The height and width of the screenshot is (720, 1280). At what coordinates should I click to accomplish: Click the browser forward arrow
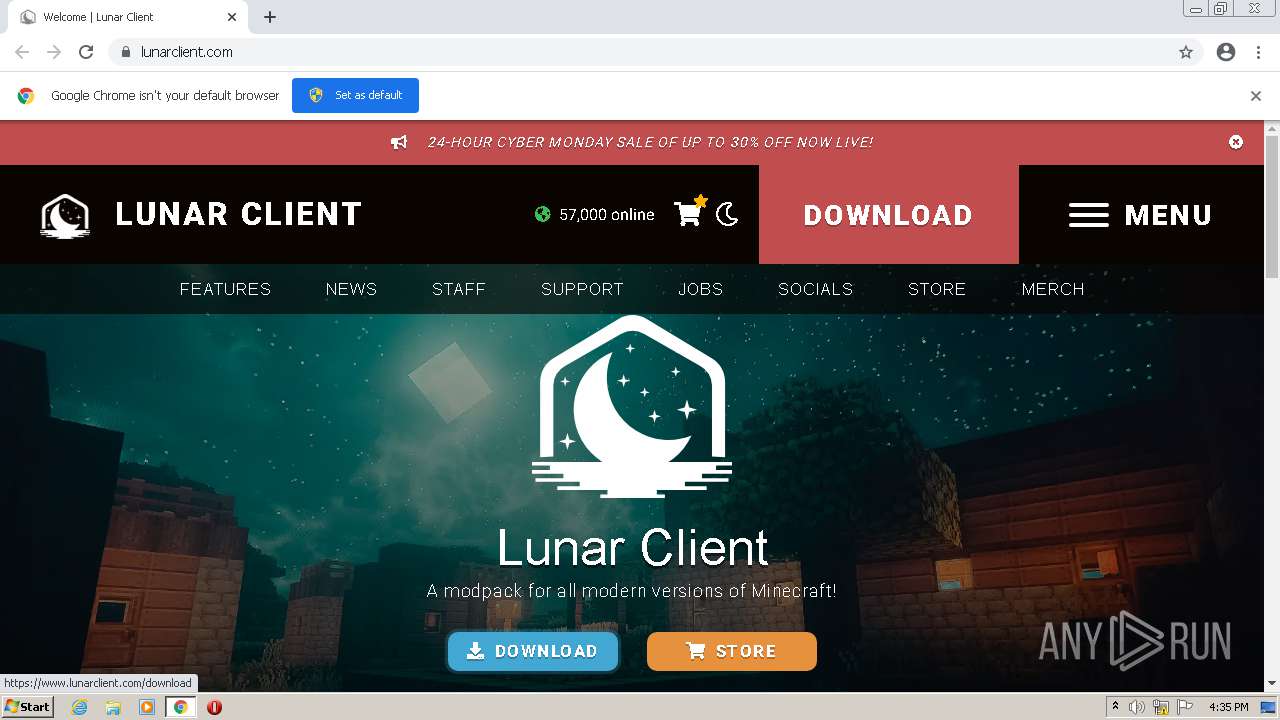pos(54,52)
